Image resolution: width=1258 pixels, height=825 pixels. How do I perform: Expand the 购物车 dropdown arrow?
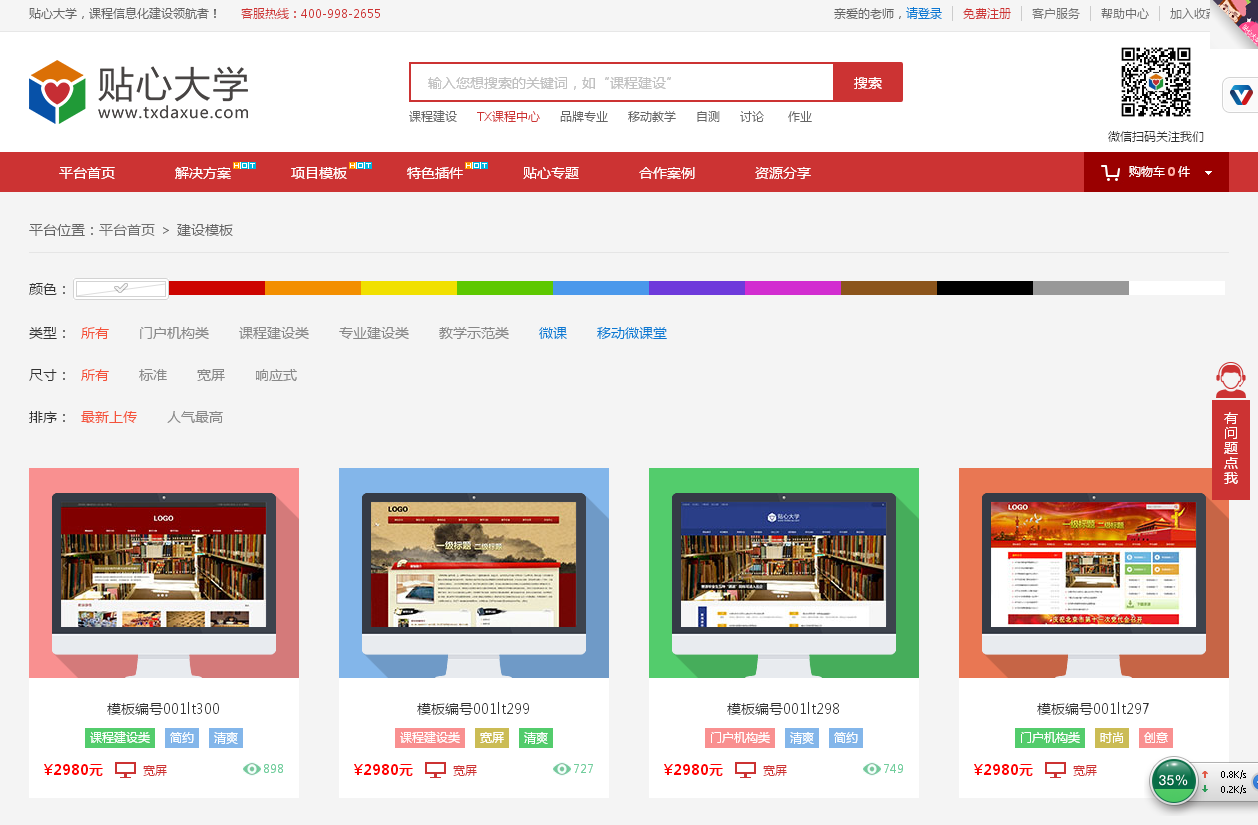point(1208,173)
